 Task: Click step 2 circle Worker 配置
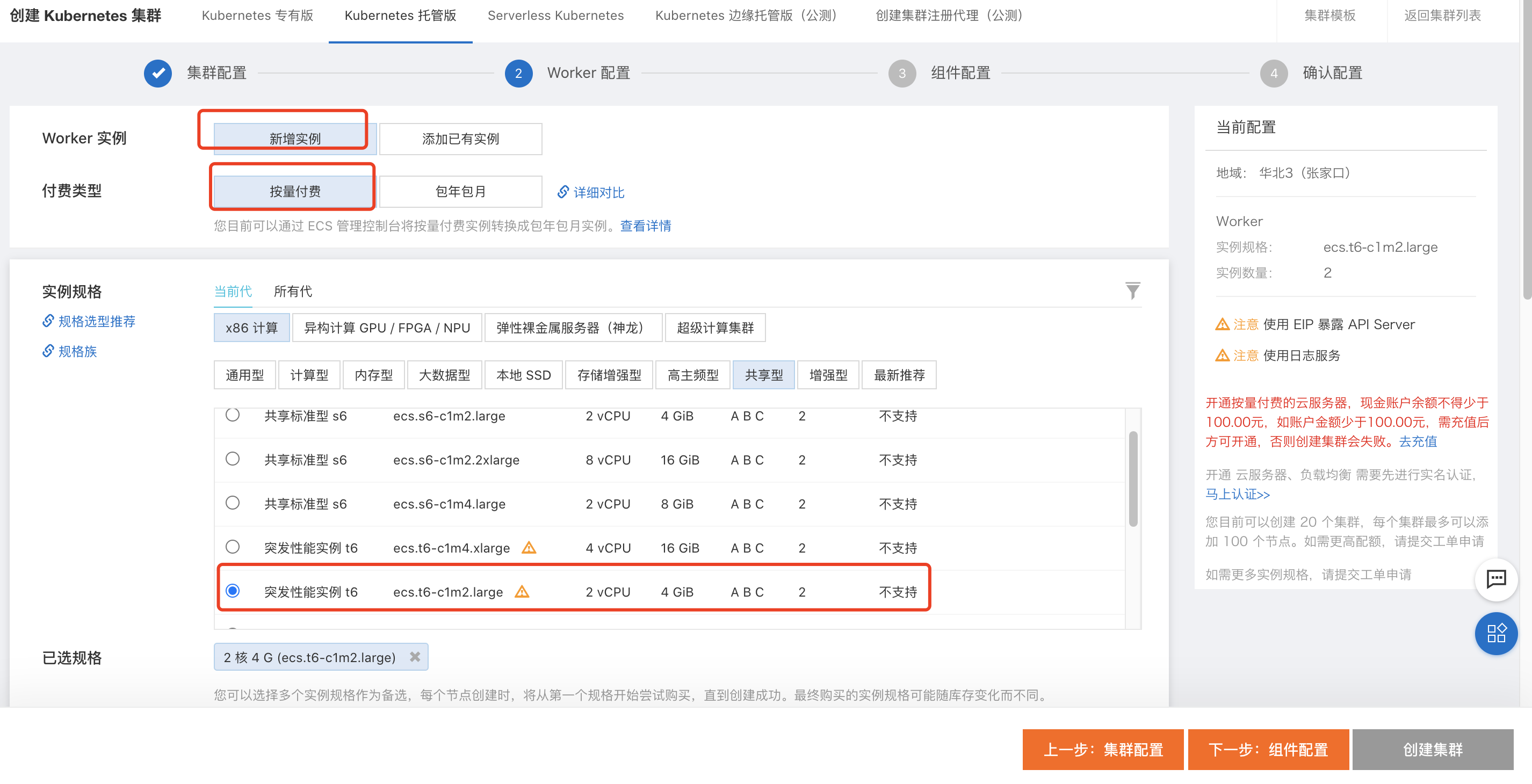(x=518, y=73)
